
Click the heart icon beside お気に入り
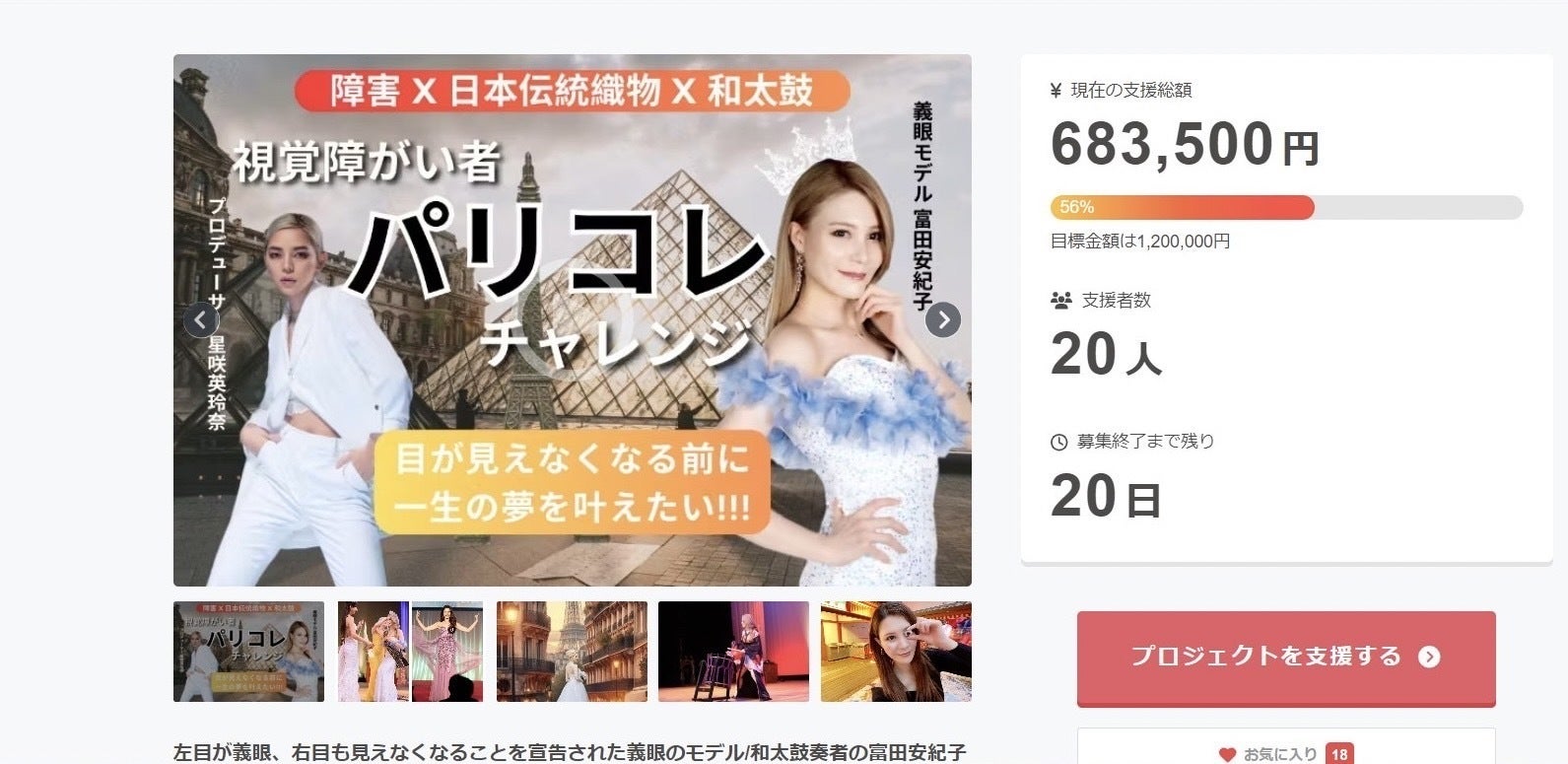coord(1227,754)
